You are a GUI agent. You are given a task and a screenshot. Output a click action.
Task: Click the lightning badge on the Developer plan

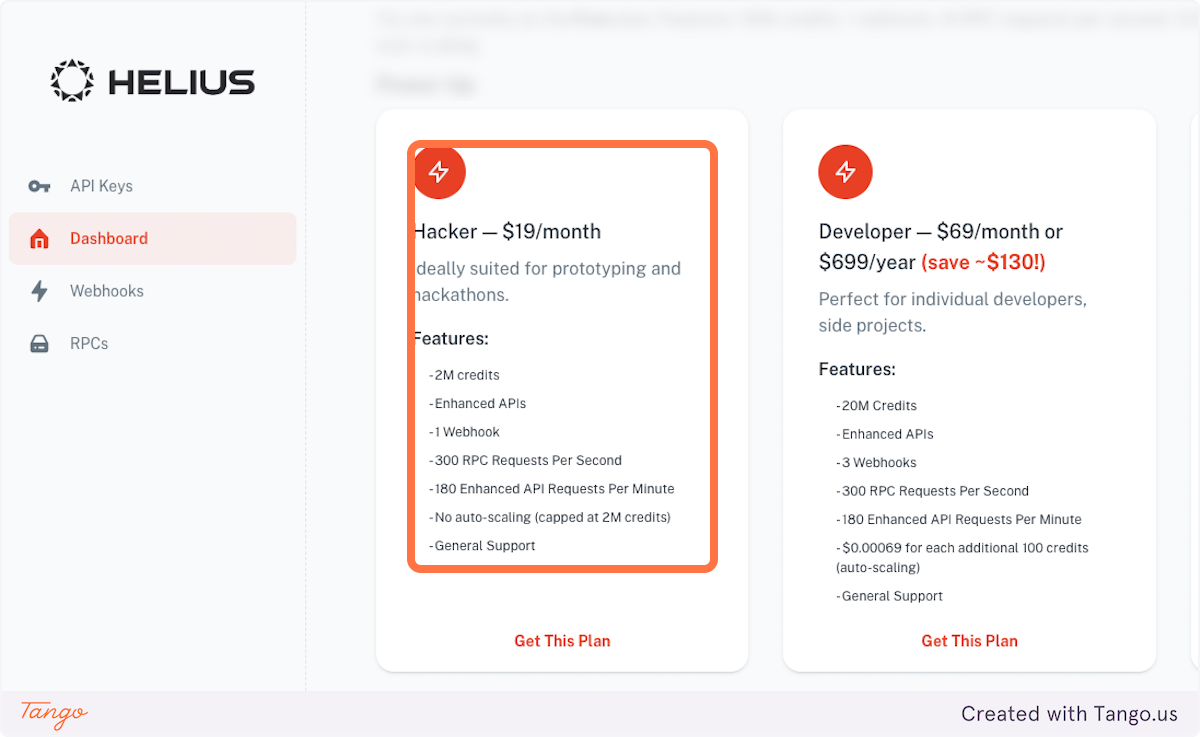click(845, 172)
